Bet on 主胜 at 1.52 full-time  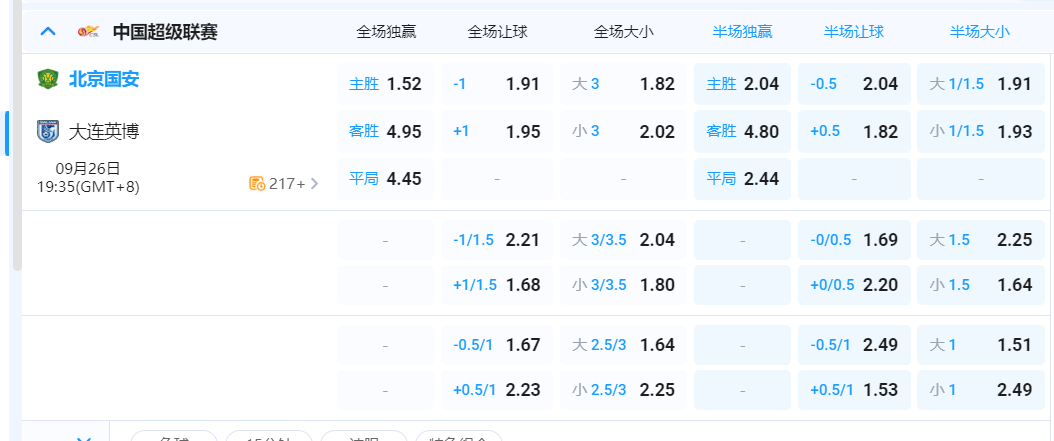pos(385,84)
